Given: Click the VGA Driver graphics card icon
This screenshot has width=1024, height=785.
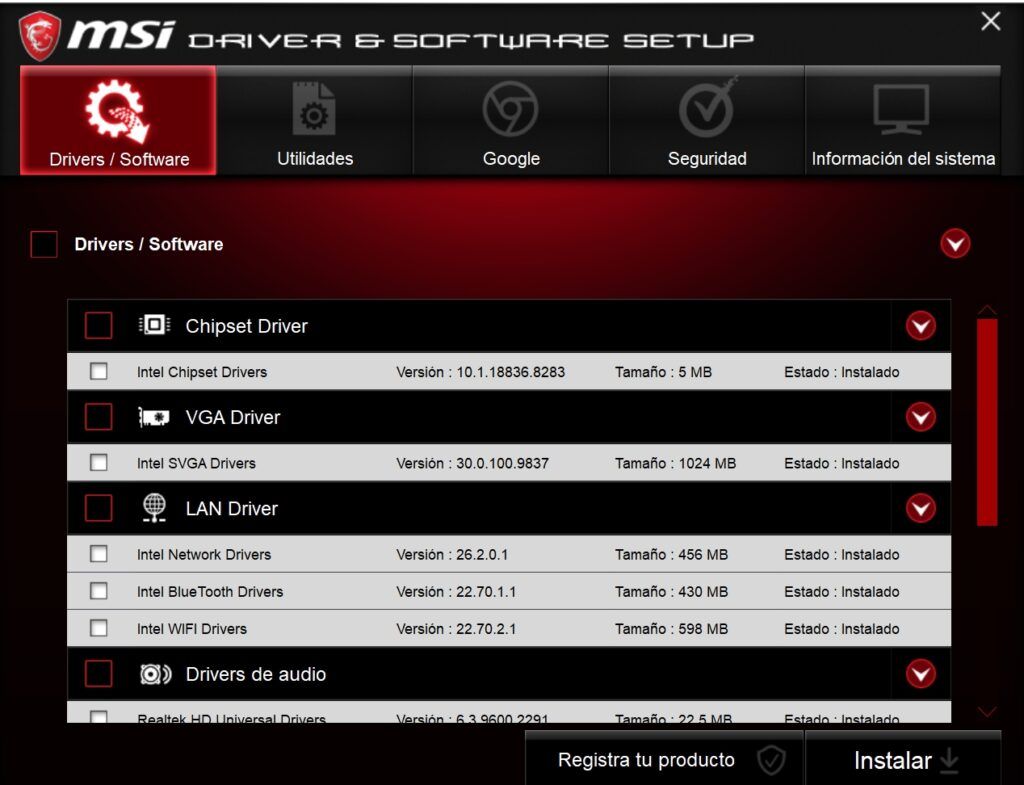Looking at the screenshot, I should 154,417.
